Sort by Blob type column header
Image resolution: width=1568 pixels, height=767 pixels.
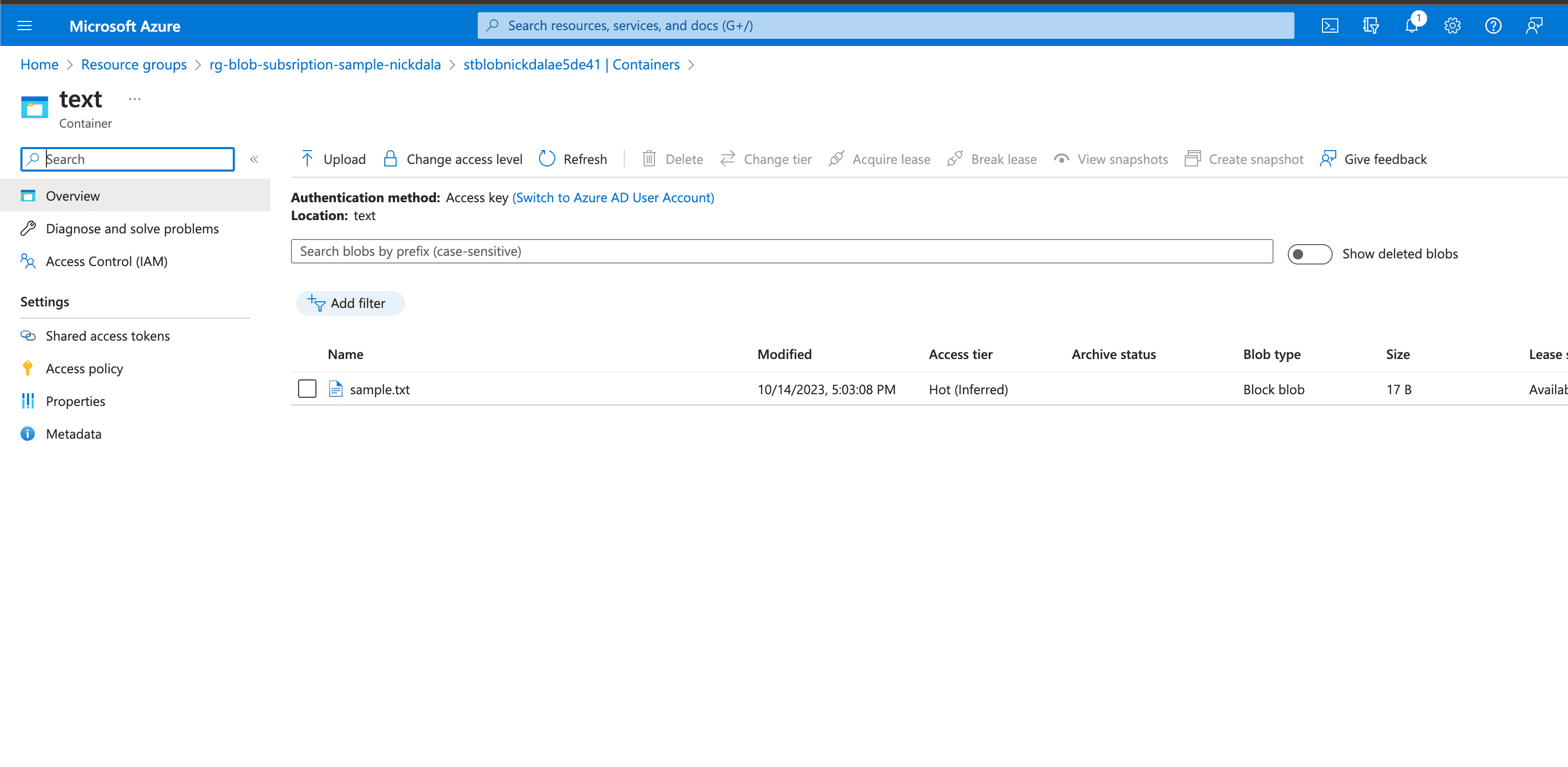tap(1271, 354)
